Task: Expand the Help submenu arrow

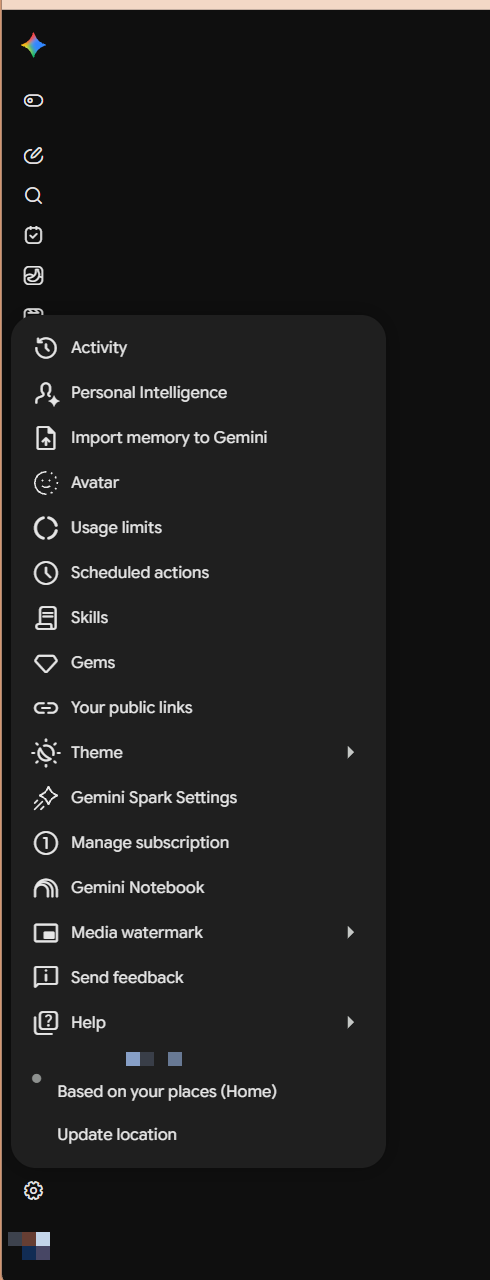Action: 350,1022
